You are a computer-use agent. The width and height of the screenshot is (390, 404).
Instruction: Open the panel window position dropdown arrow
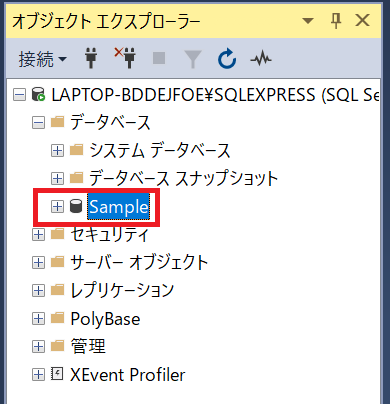click(x=308, y=21)
